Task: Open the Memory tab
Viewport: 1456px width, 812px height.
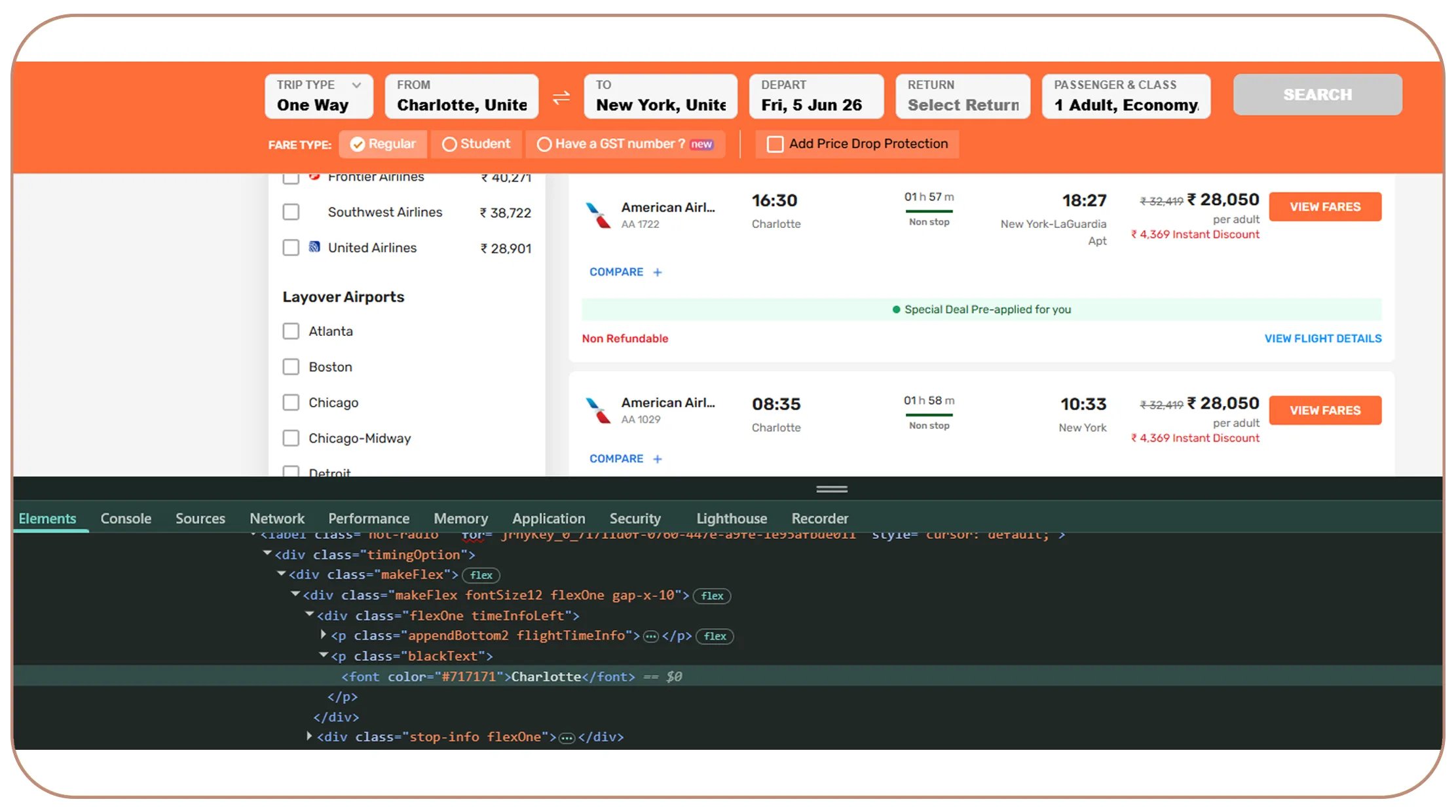Action: pos(461,519)
